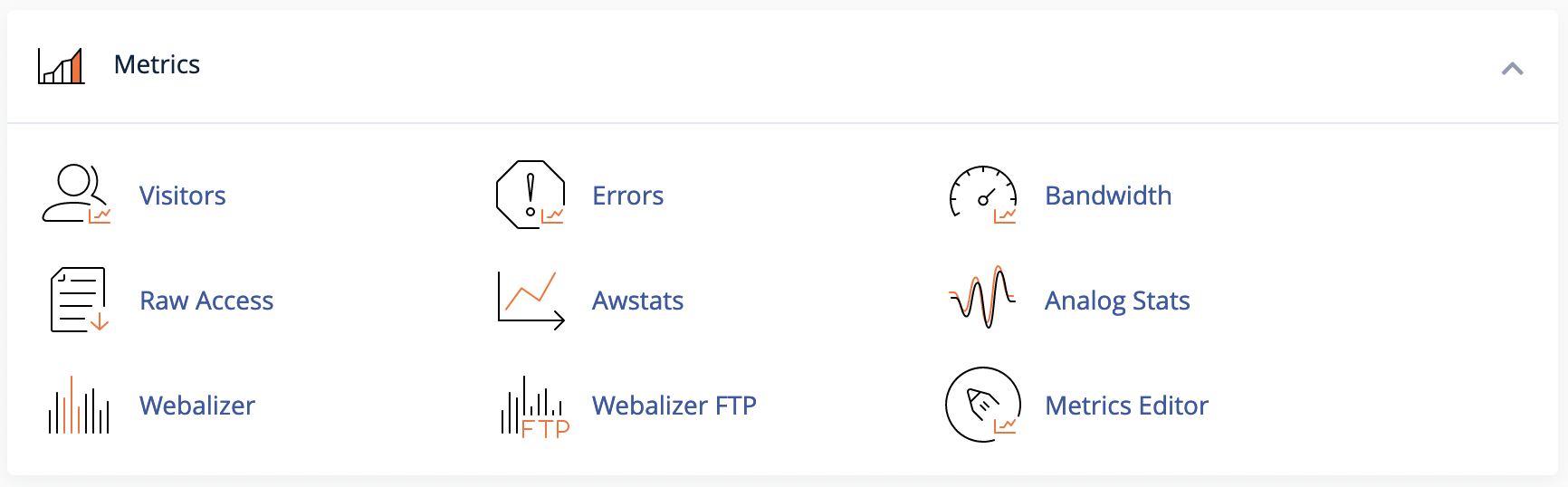Click the Webalizer text link
The width and height of the screenshot is (1568, 487).
point(197,406)
